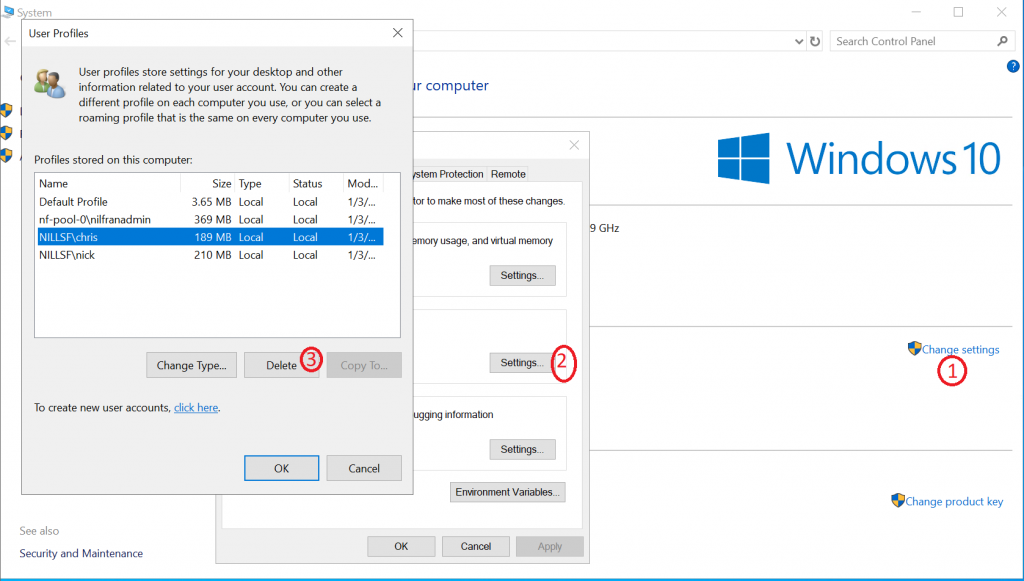
Task: Close the User Profiles dialog
Action: (x=397, y=33)
